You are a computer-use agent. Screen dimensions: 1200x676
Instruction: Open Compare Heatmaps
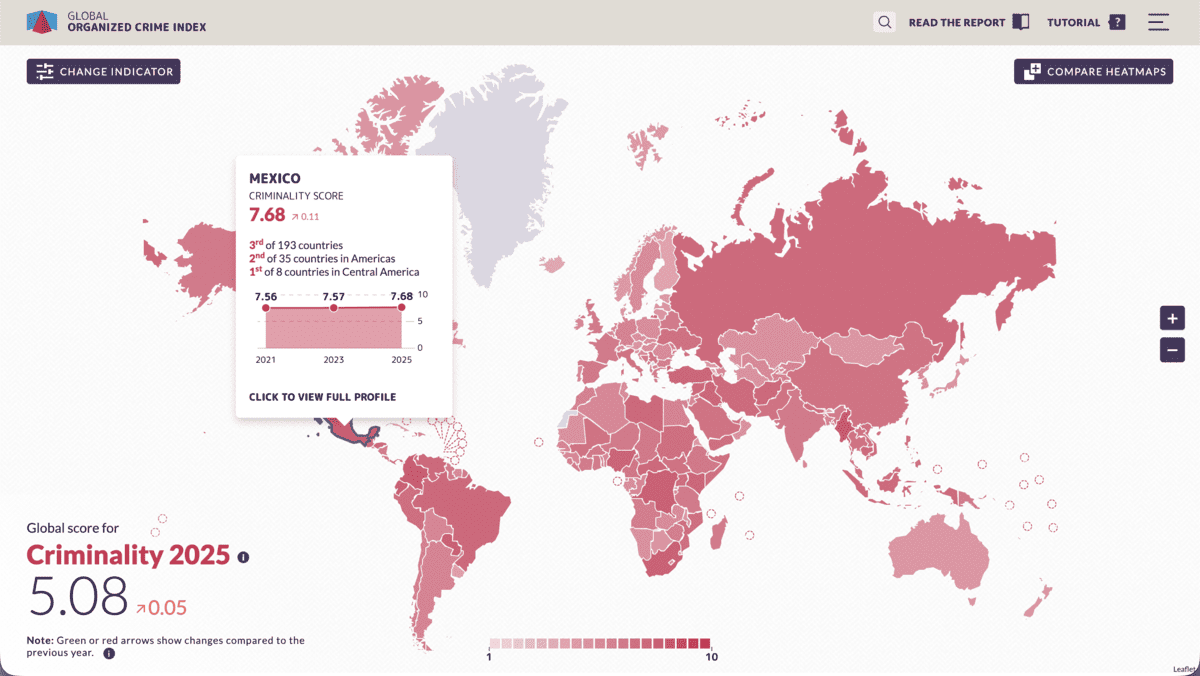point(1093,71)
